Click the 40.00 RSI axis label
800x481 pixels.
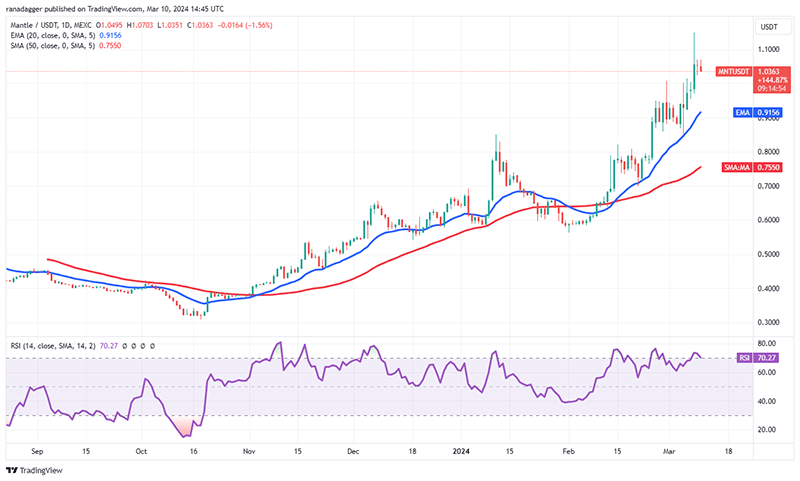767,401
